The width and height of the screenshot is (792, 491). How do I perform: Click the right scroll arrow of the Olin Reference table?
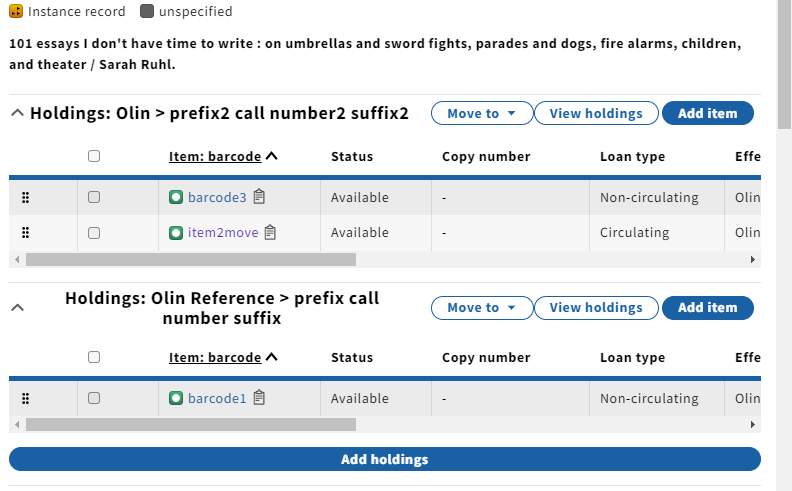coord(753,424)
